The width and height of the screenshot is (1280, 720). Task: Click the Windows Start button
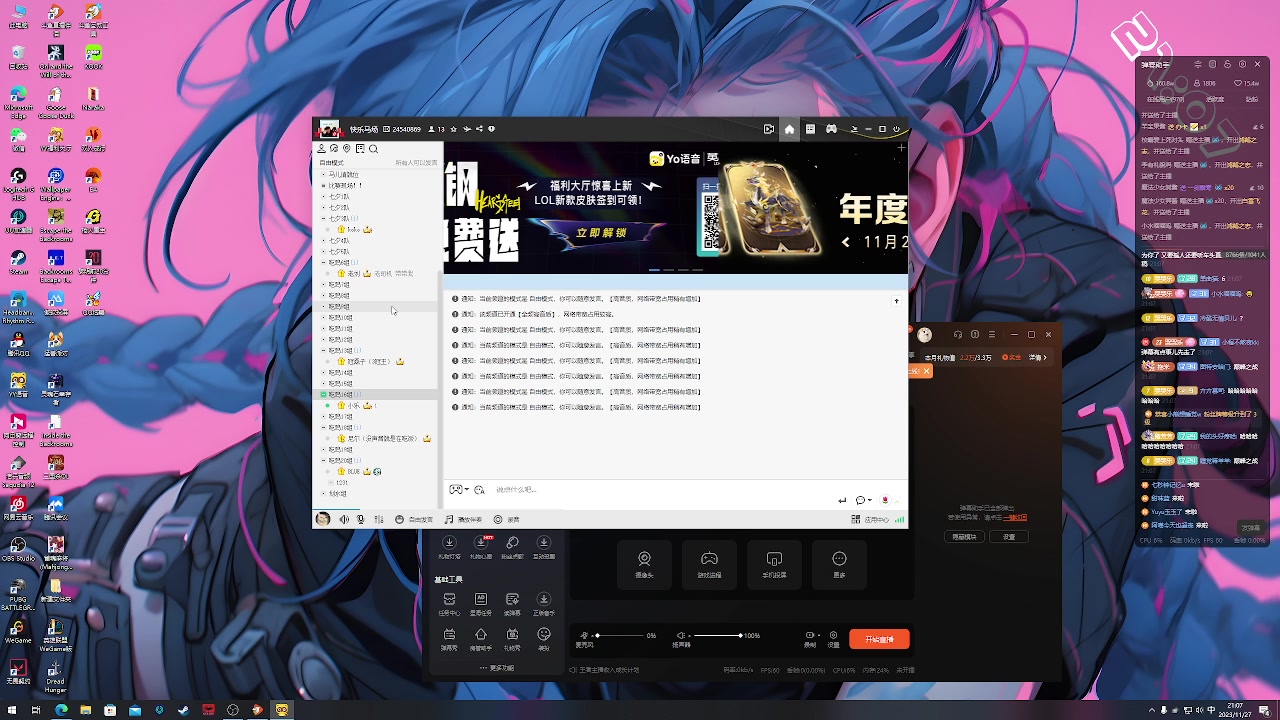(12, 710)
